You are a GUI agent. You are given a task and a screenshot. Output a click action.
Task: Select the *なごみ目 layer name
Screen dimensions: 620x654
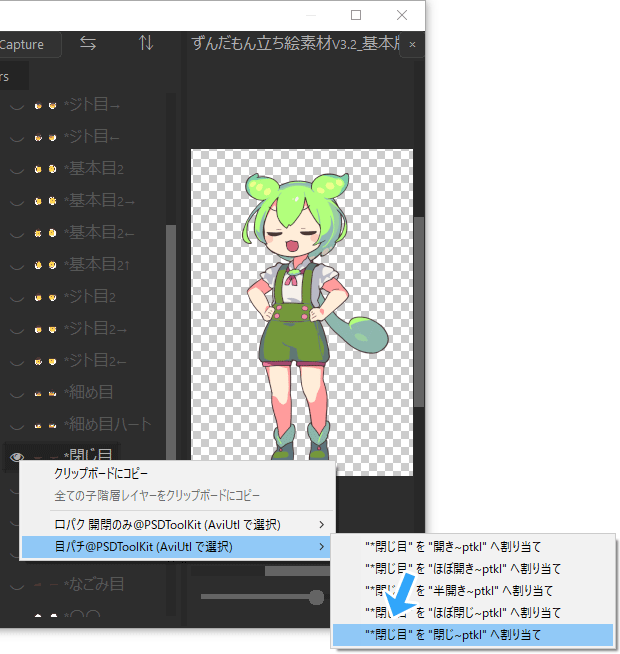[93, 584]
